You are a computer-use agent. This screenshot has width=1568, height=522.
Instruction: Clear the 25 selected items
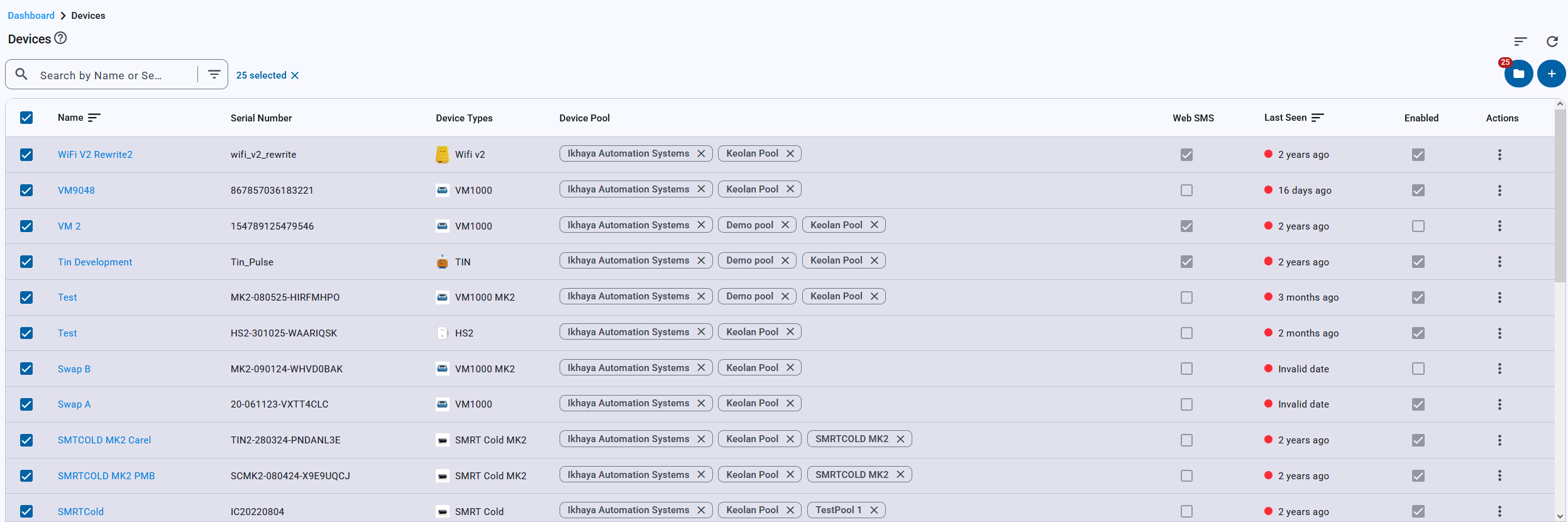point(295,75)
